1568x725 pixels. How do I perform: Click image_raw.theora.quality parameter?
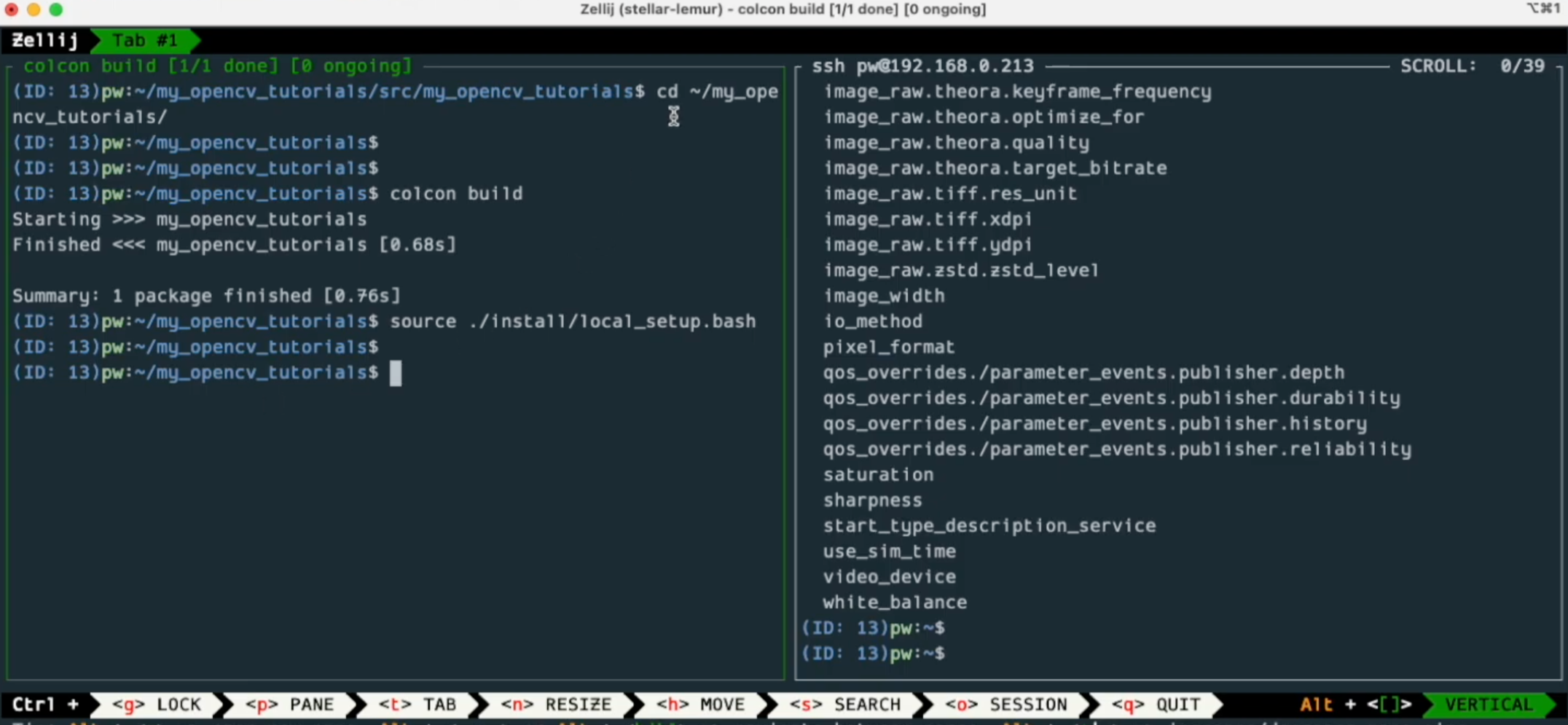click(956, 143)
